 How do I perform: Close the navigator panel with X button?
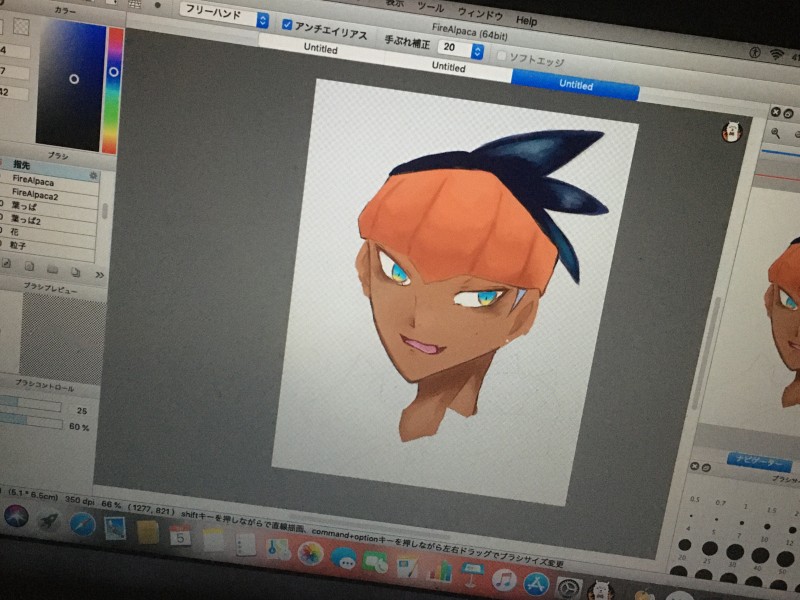pyautogui.click(x=776, y=112)
